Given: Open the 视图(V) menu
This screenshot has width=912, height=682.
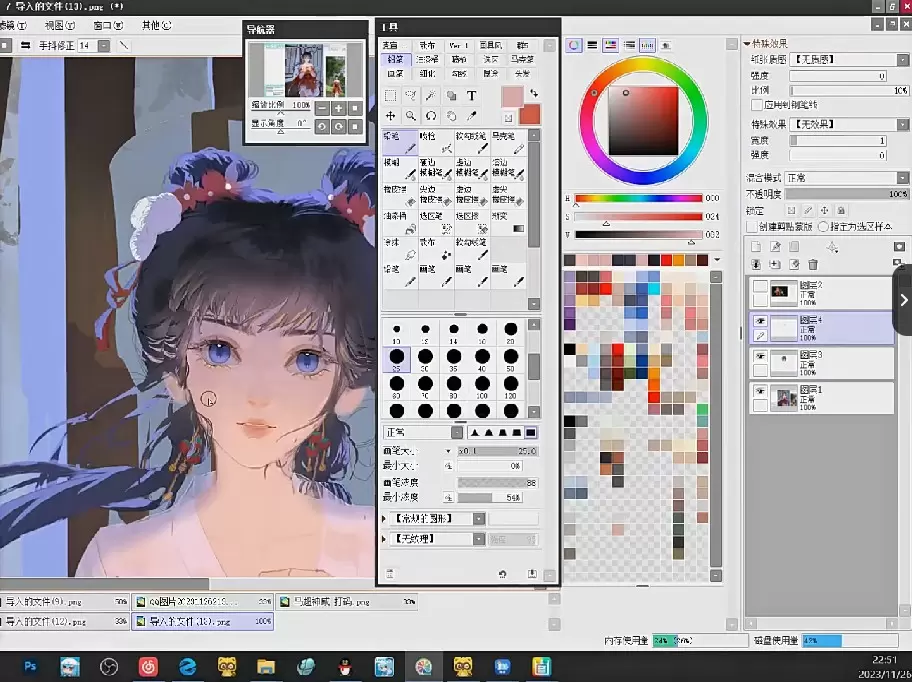Looking at the screenshot, I should pos(60,26).
